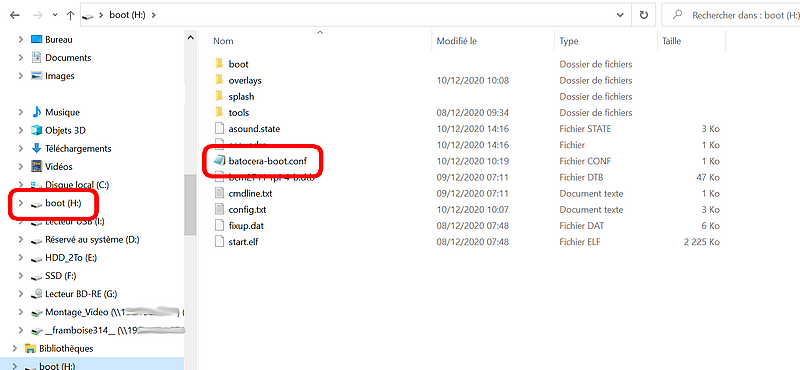This screenshot has height=370, width=800.
Task: Select the boot folder icon in file list
Action: [x=219, y=64]
